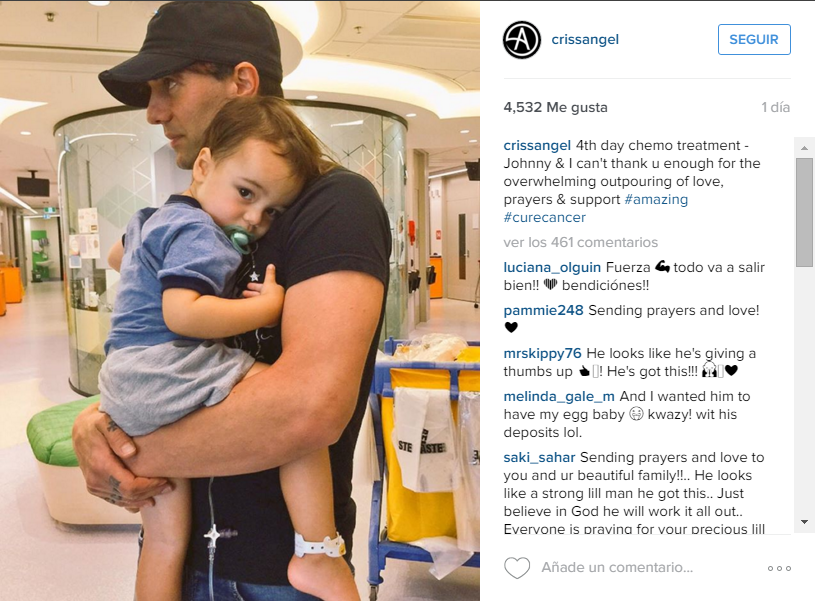Click the comments scrollbar up arrow

804,148
